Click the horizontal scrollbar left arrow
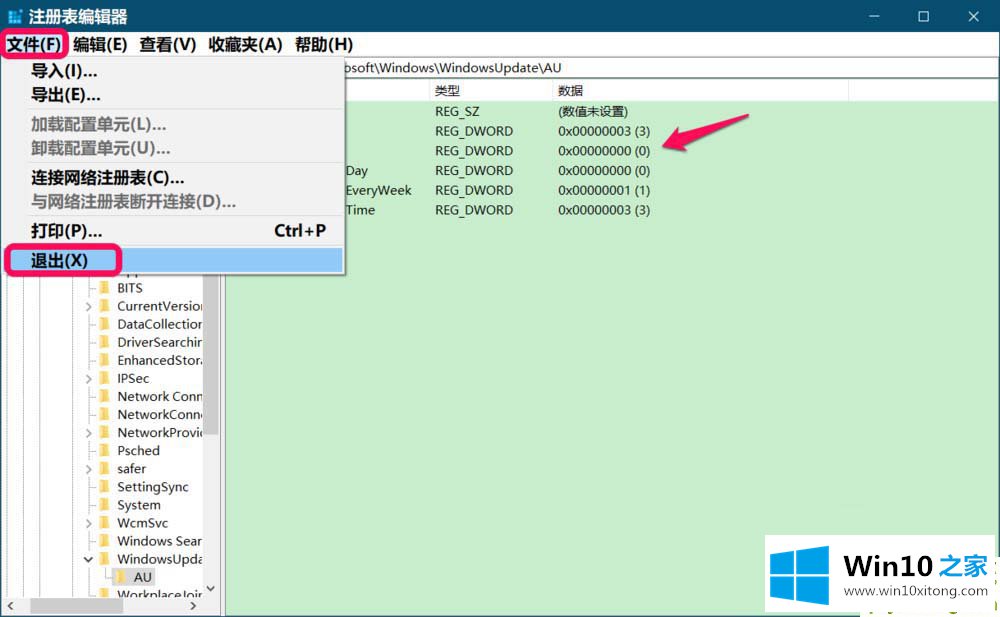The image size is (1000, 617). 10,606
